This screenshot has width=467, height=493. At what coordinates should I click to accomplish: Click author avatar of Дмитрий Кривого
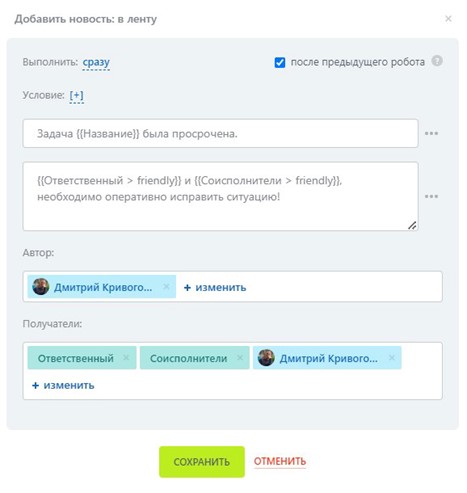click(x=41, y=286)
